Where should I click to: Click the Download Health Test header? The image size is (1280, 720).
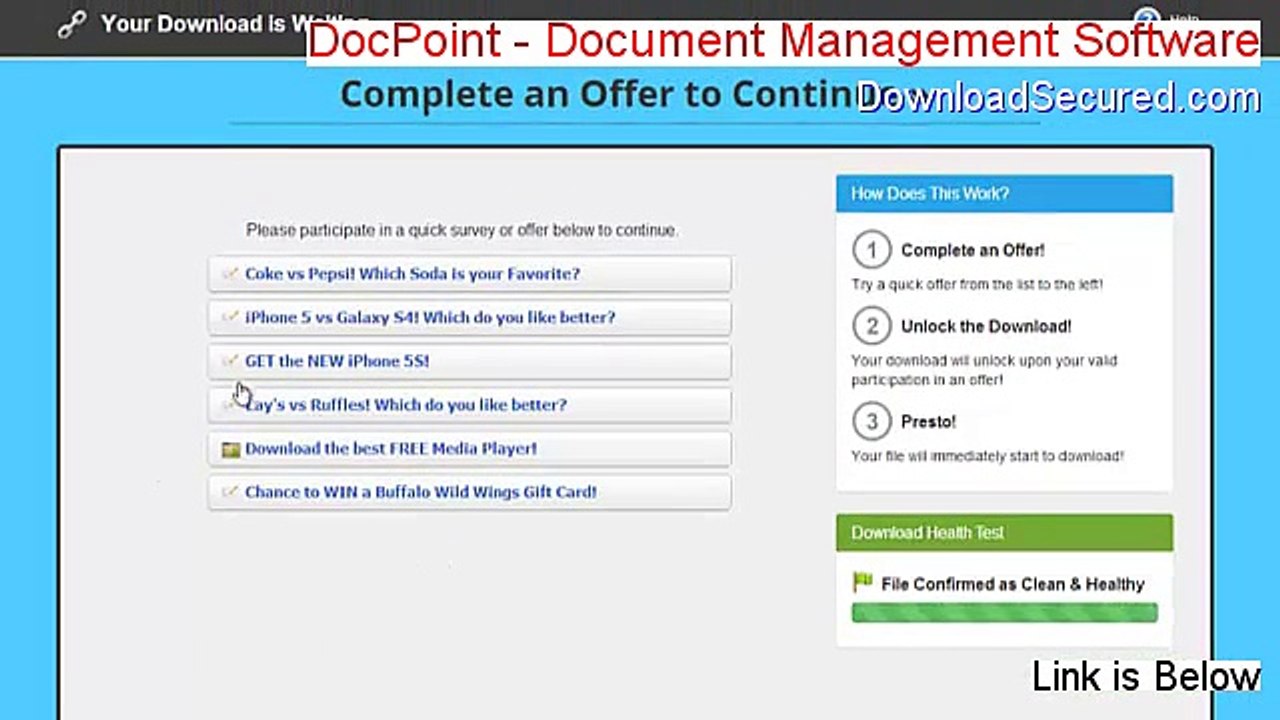point(1004,533)
